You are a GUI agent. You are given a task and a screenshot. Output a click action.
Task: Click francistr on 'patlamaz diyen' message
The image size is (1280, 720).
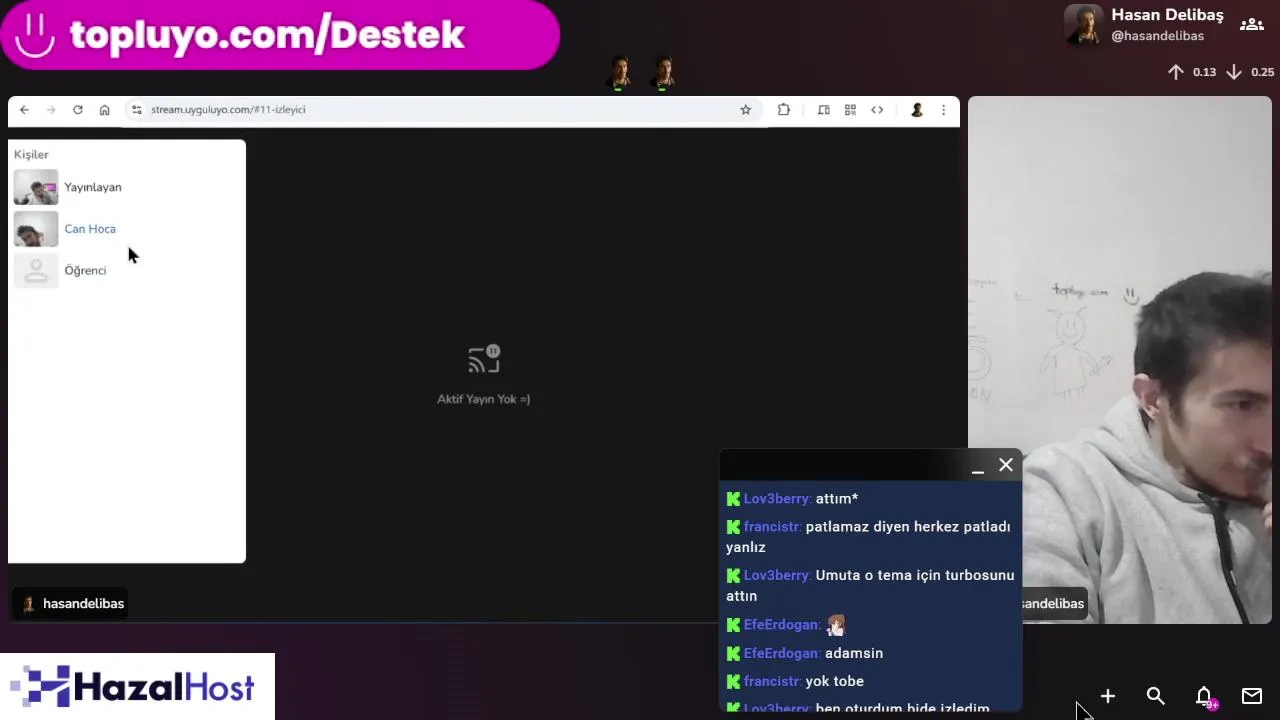click(772, 527)
